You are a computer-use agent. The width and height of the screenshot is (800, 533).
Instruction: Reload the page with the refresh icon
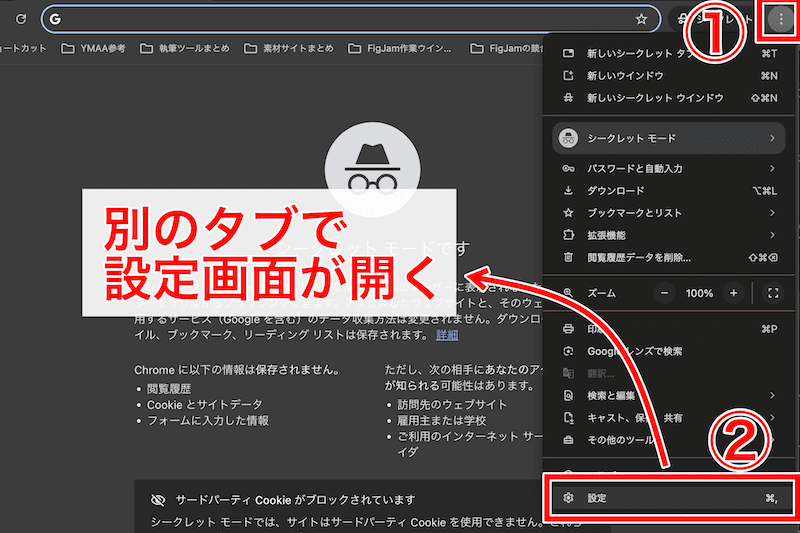(x=21, y=19)
